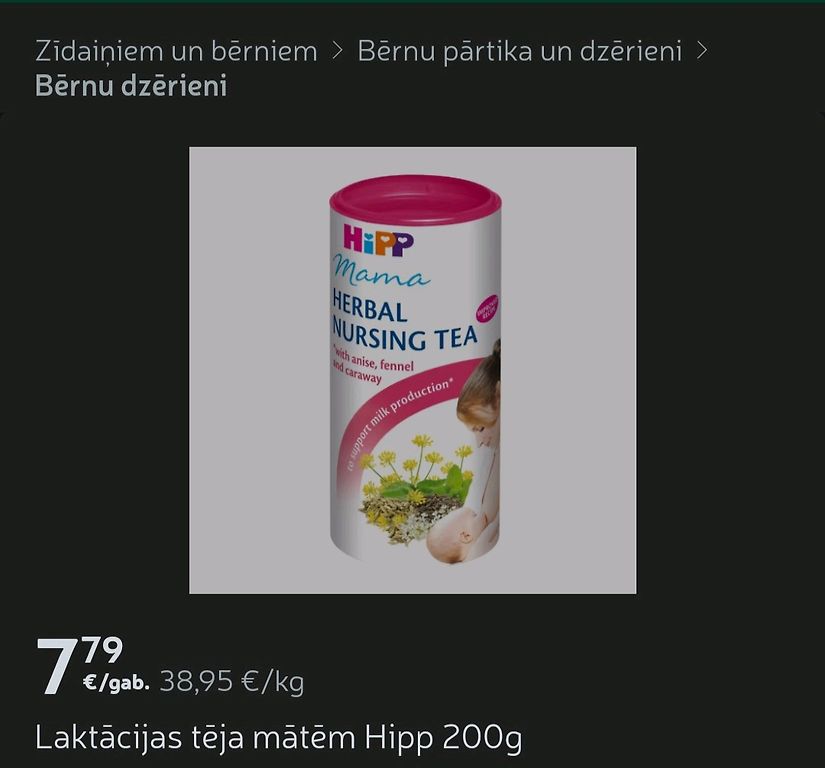
Task: Select the Bērnu dzērieni breadcrumb
Action: (131, 86)
